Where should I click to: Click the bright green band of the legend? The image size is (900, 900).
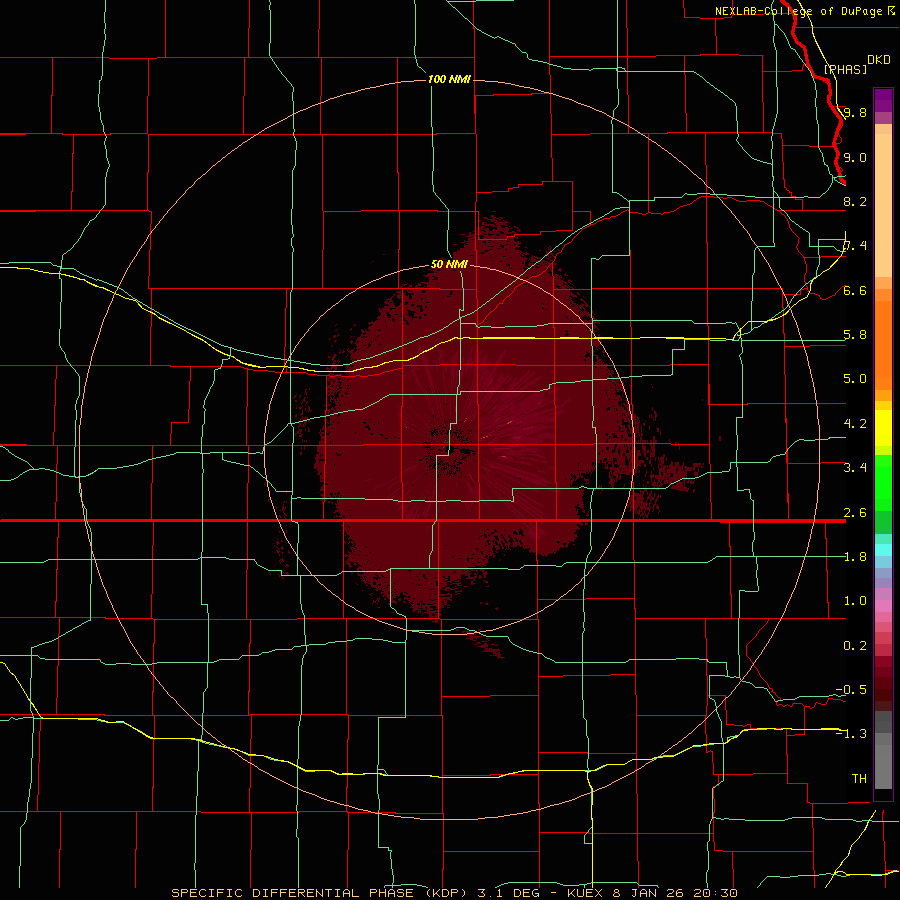[883, 483]
